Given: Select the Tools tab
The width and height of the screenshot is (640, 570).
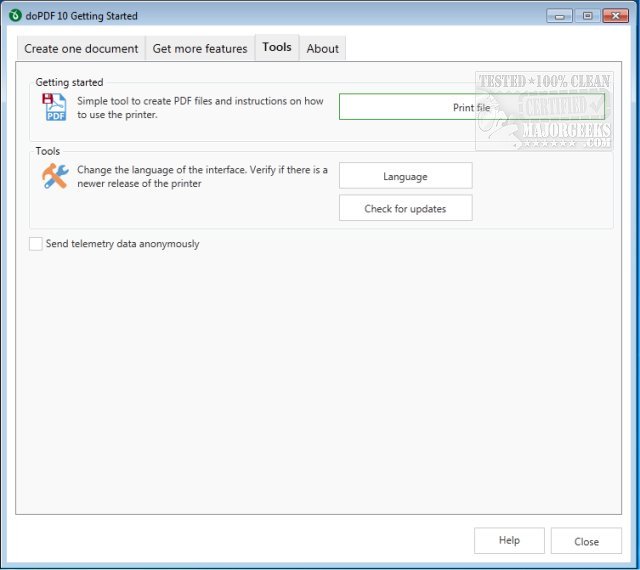Looking at the screenshot, I should tap(277, 47).
